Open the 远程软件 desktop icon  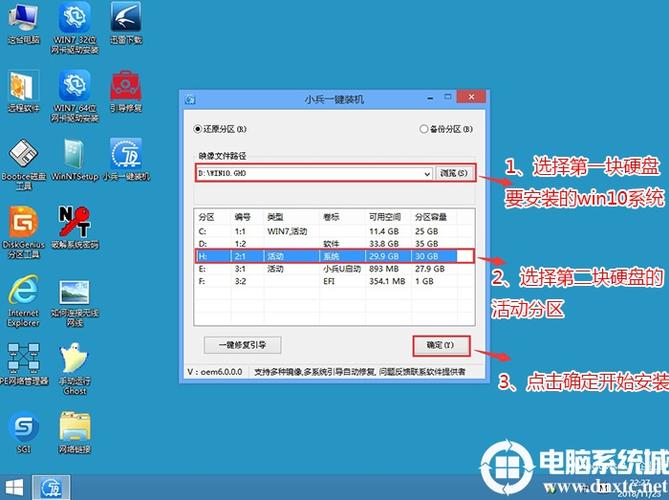coord(23,91)
